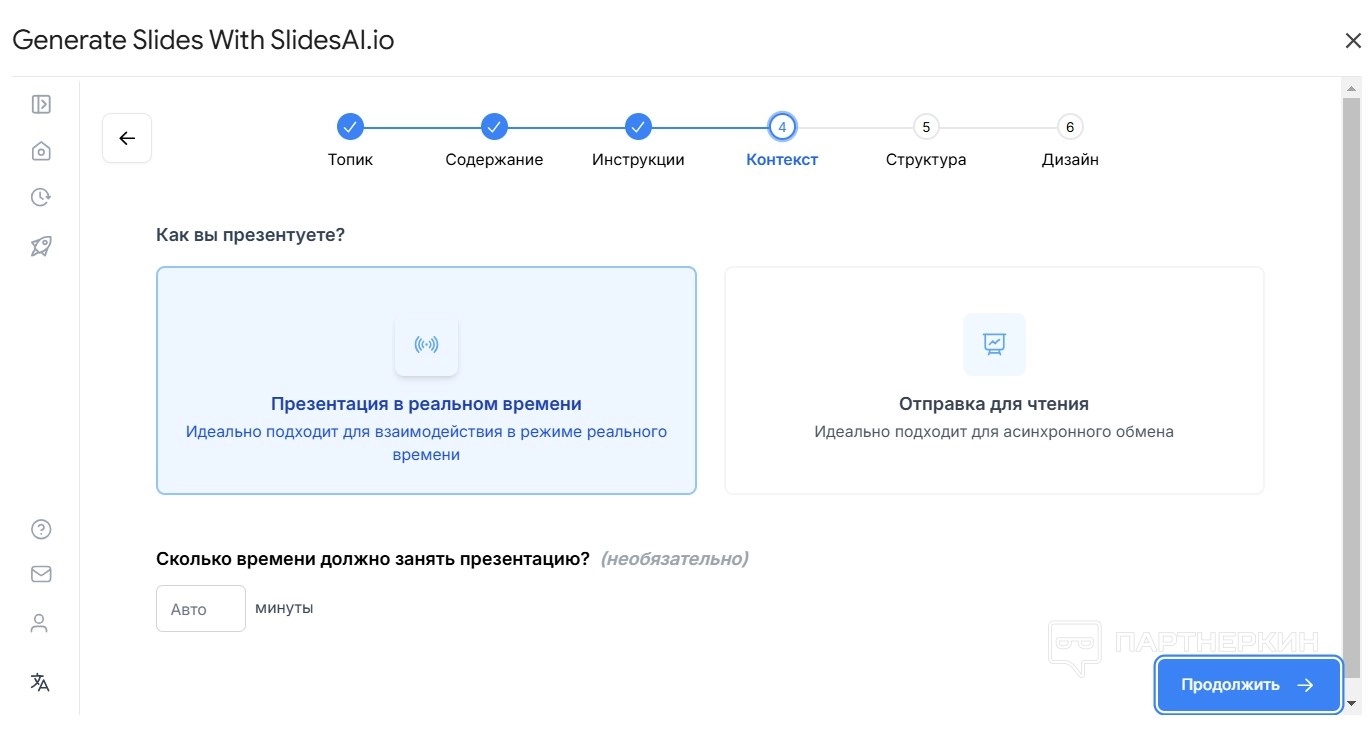Select the 'Презентация в реальном времени' option
Screen dimensions: 1370x730
point(426,380)
